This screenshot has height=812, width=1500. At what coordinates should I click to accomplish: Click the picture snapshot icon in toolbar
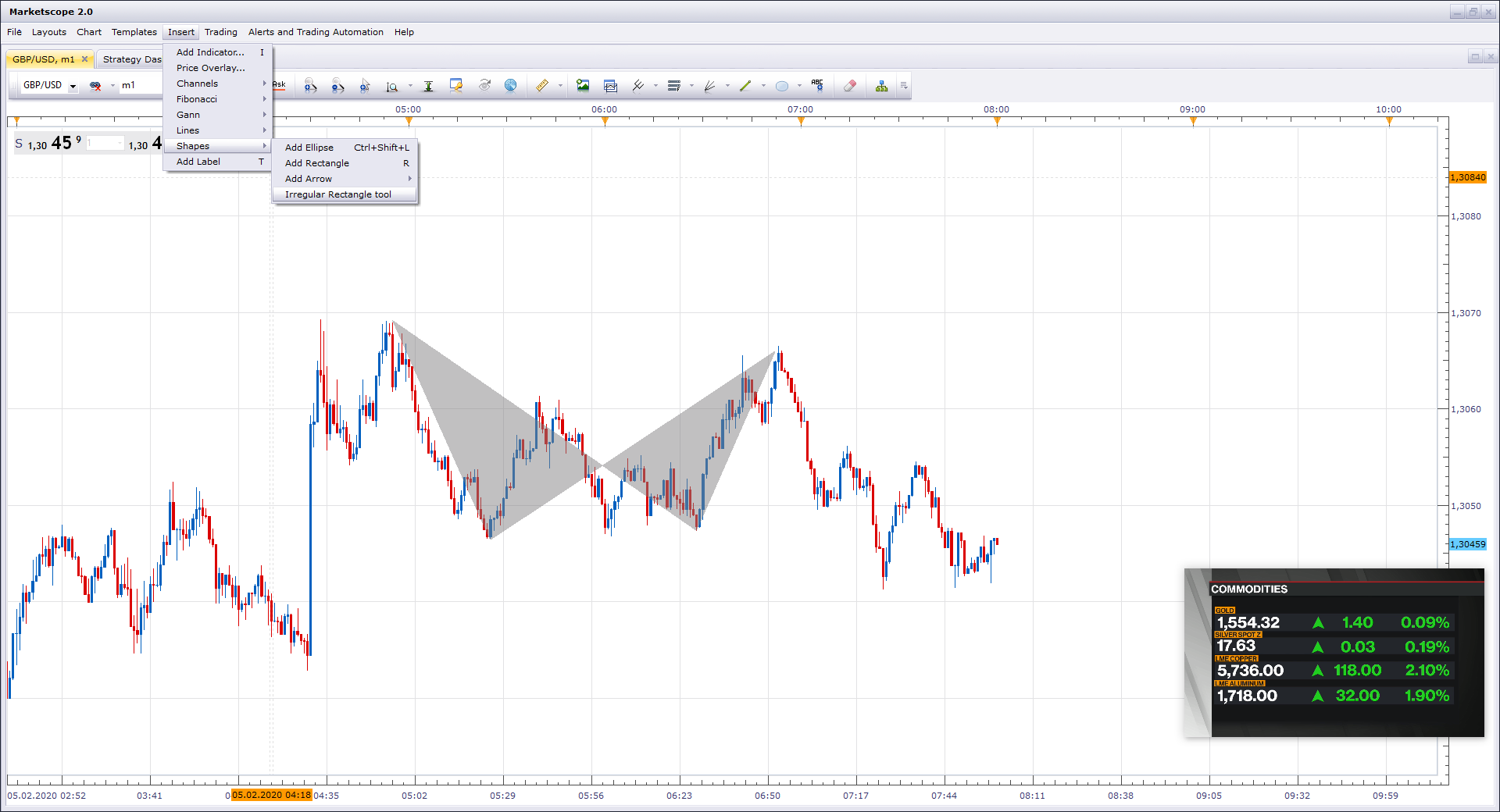tap(583, 85)
